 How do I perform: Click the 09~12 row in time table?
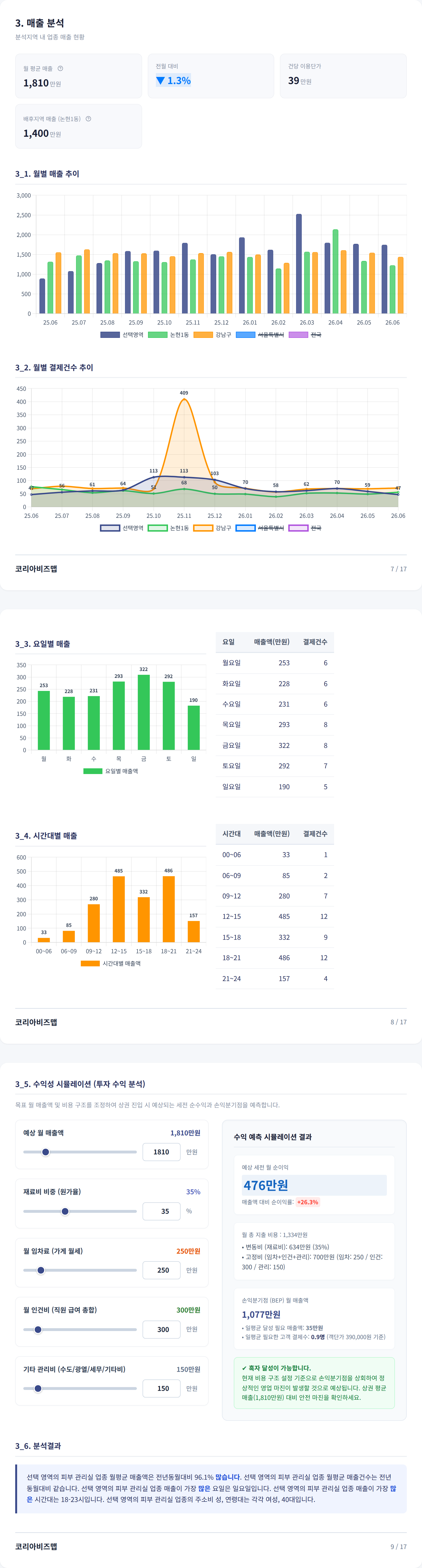click(275, 896)
